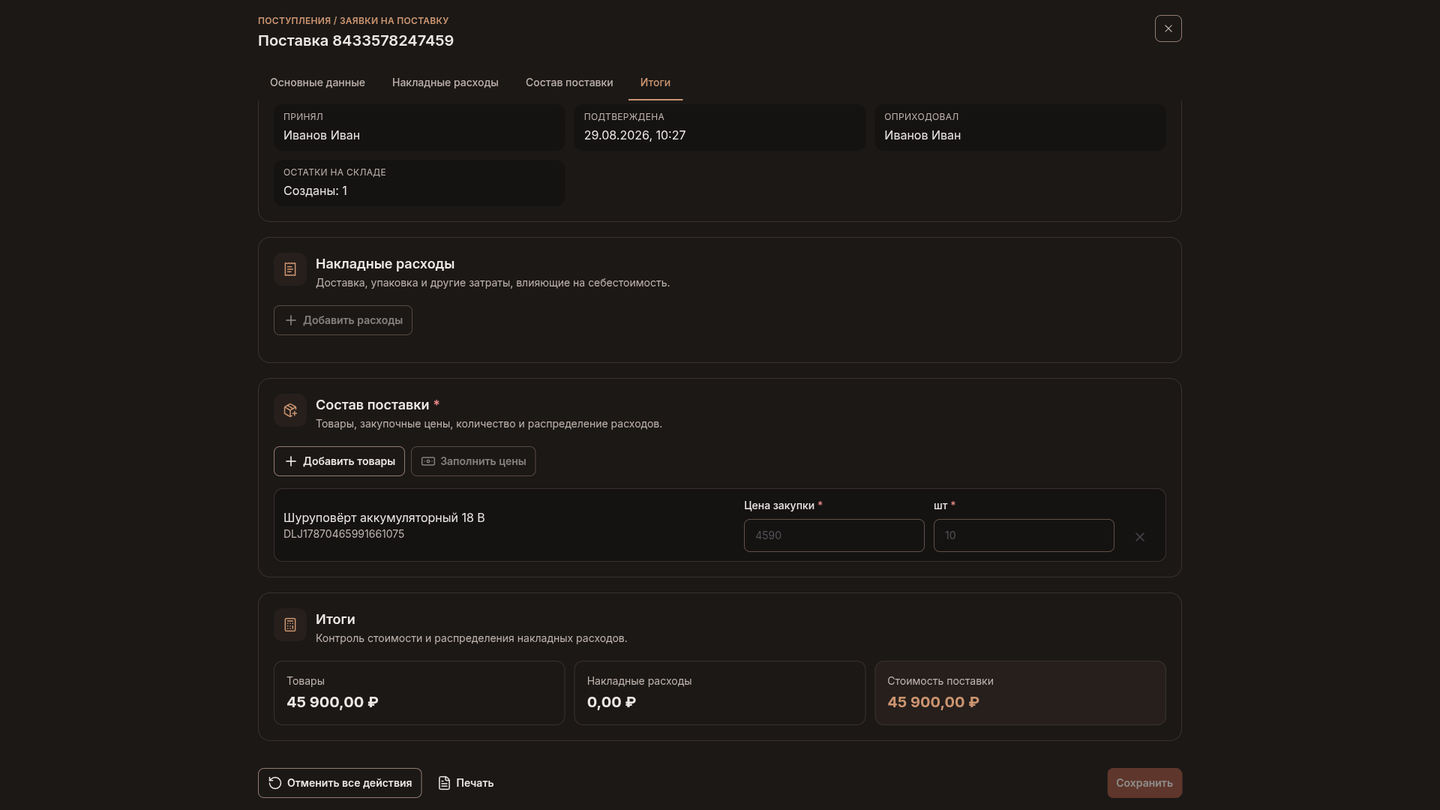Click the Оприходовал field showing Иванов Иван
The image size is (1440, 810).
click(x=1020, y=127)
